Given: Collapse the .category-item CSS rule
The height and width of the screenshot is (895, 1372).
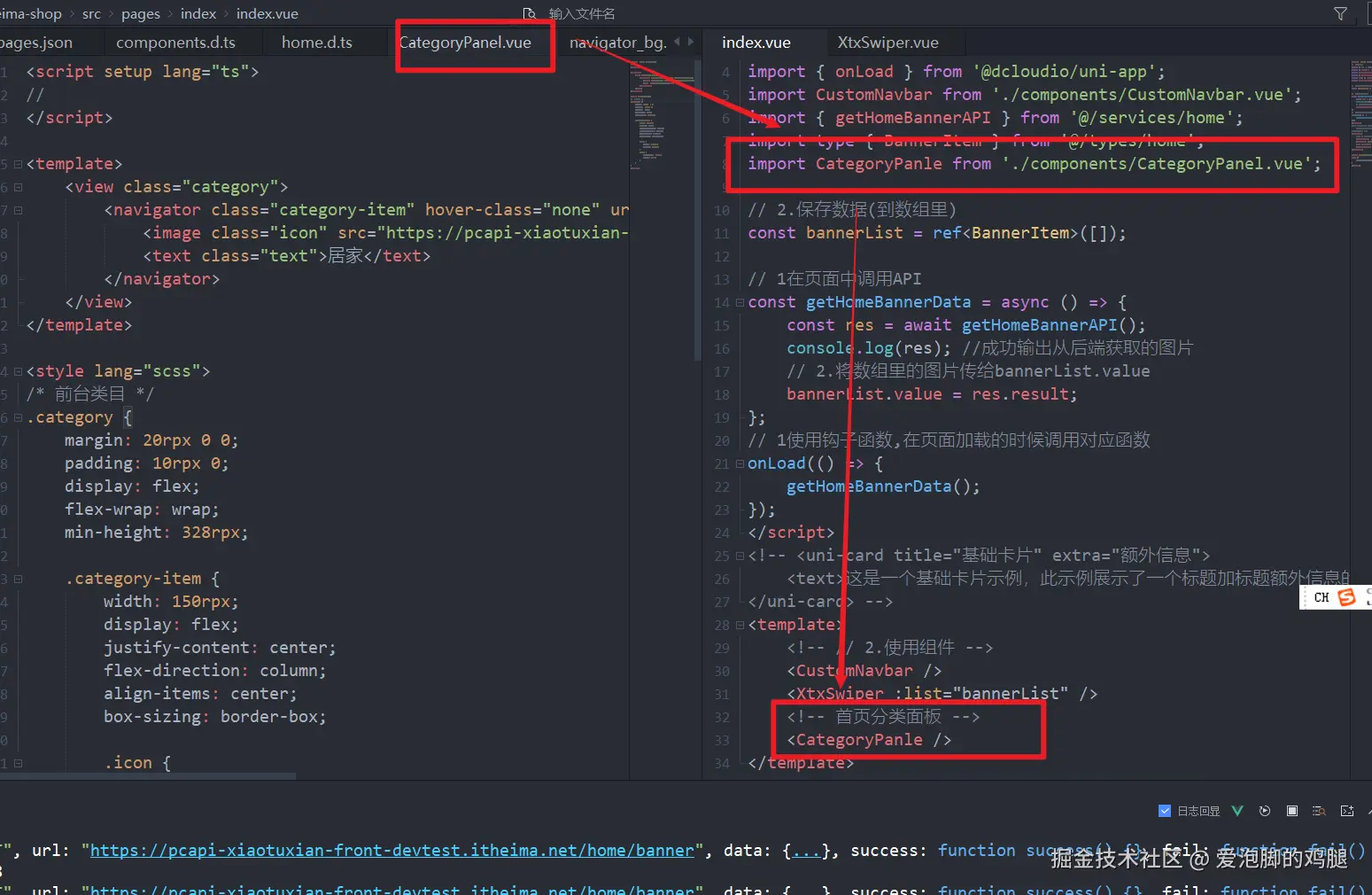Looking at the screenshot, I should coord(18,579).
